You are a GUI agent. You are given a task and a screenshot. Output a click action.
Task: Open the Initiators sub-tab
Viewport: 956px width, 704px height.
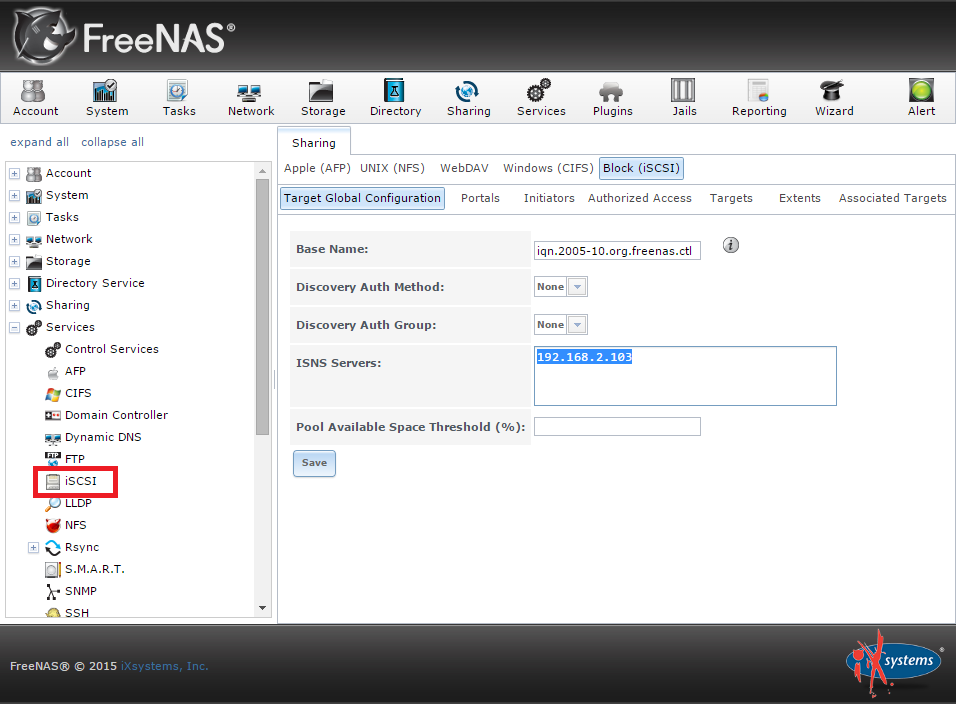point(549,198)
